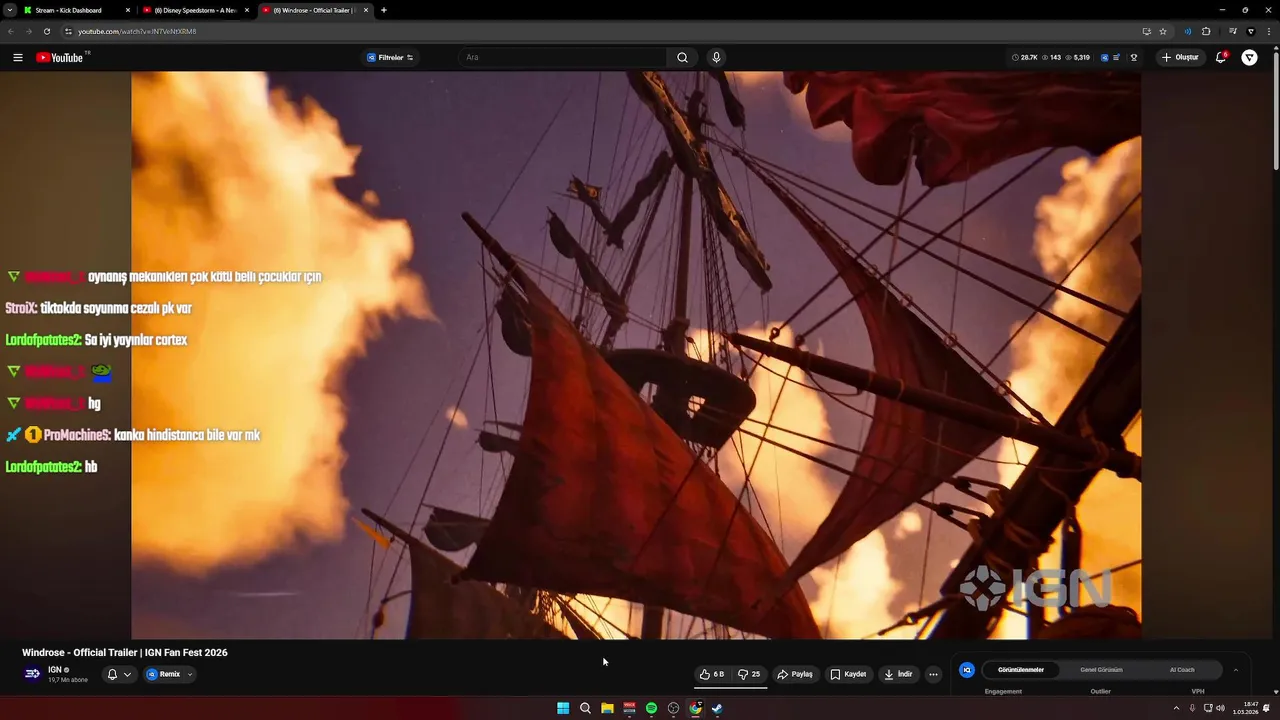Open Spotify from taskbar
This screenshot has width=1280, height=720.
(651, 708)
